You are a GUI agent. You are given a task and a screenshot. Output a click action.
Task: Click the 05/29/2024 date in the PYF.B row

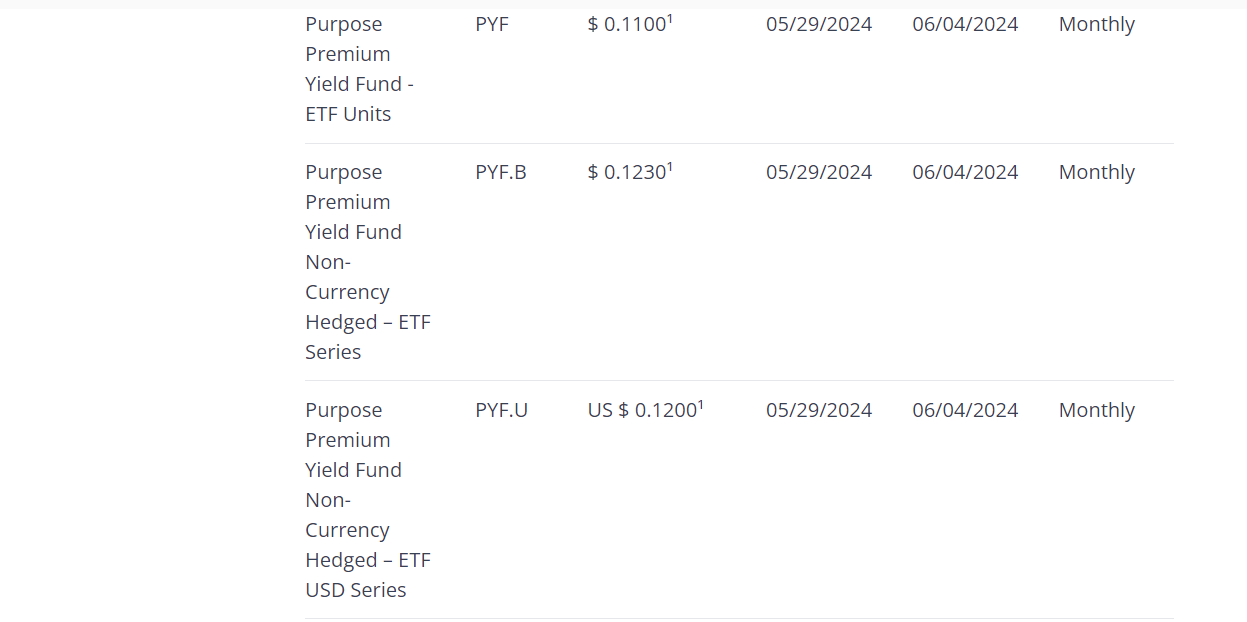[x=819, y=172]
